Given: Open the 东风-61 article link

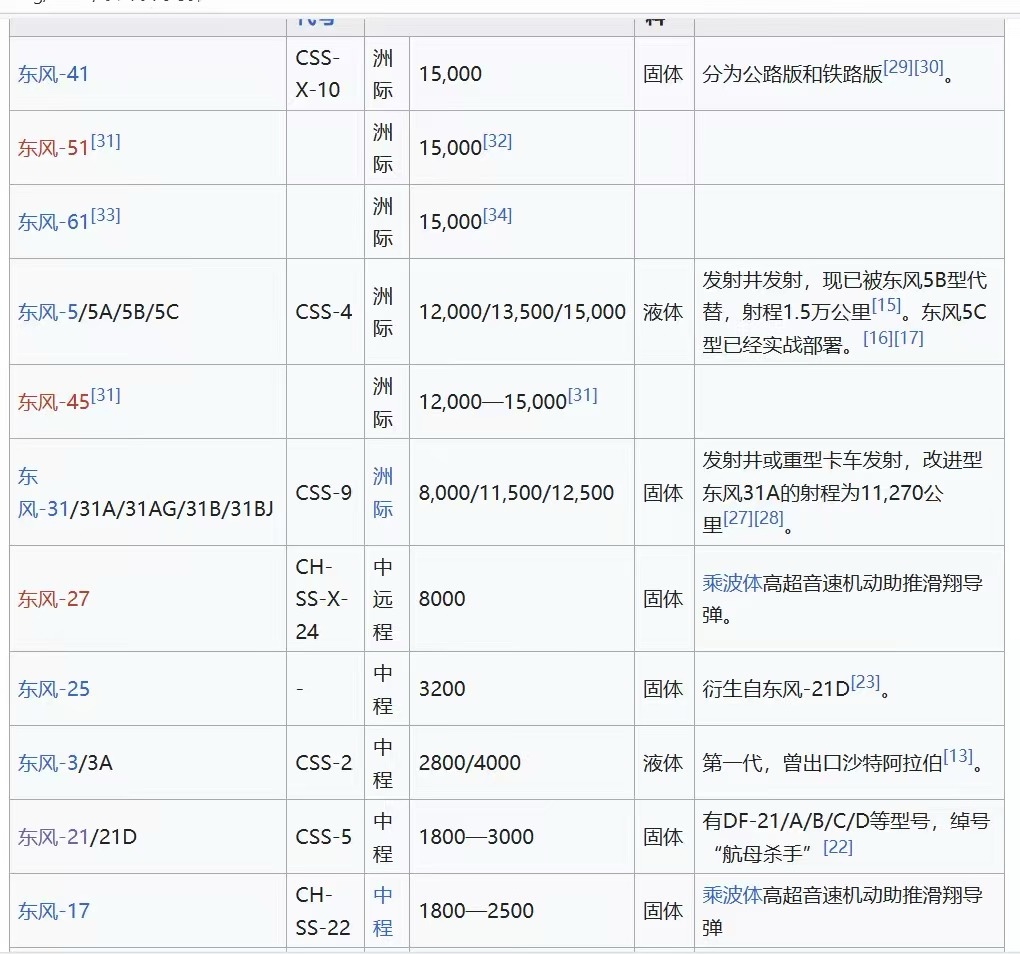Looking at the screenshot, I should (x=53, y=222).
